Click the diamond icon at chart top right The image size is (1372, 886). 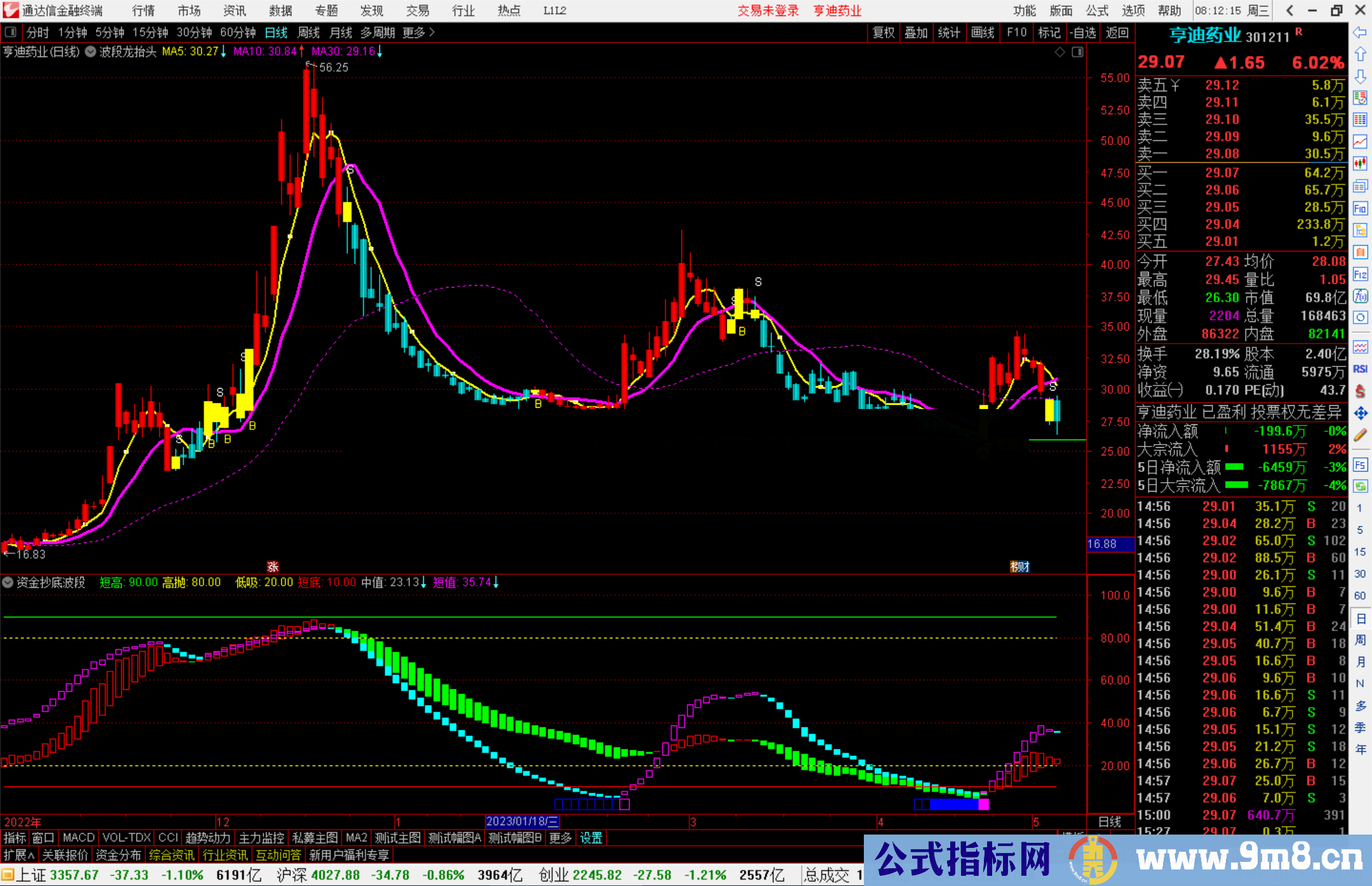(1060, 52)
